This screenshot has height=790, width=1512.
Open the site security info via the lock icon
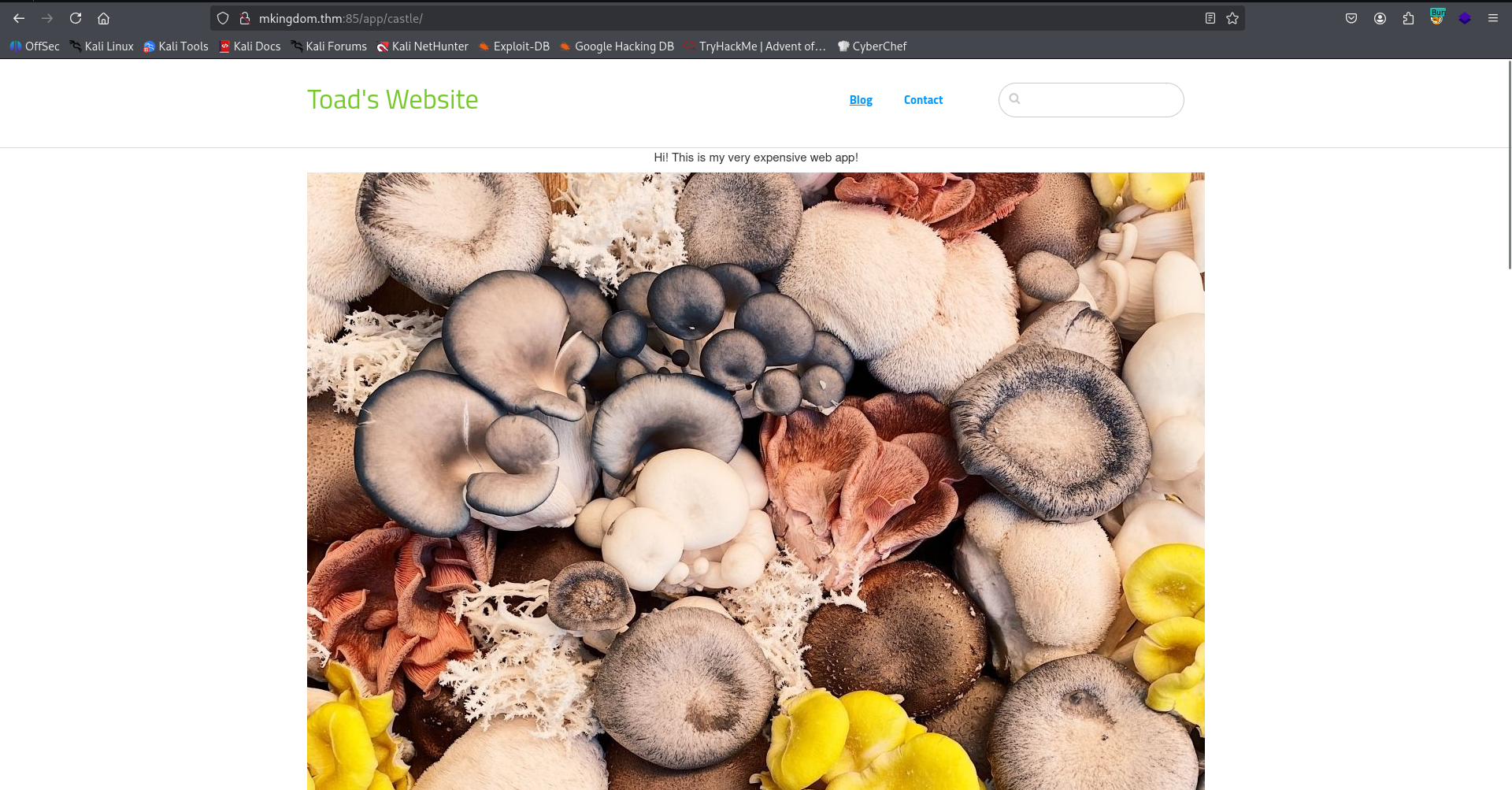[x=244, y=18]
